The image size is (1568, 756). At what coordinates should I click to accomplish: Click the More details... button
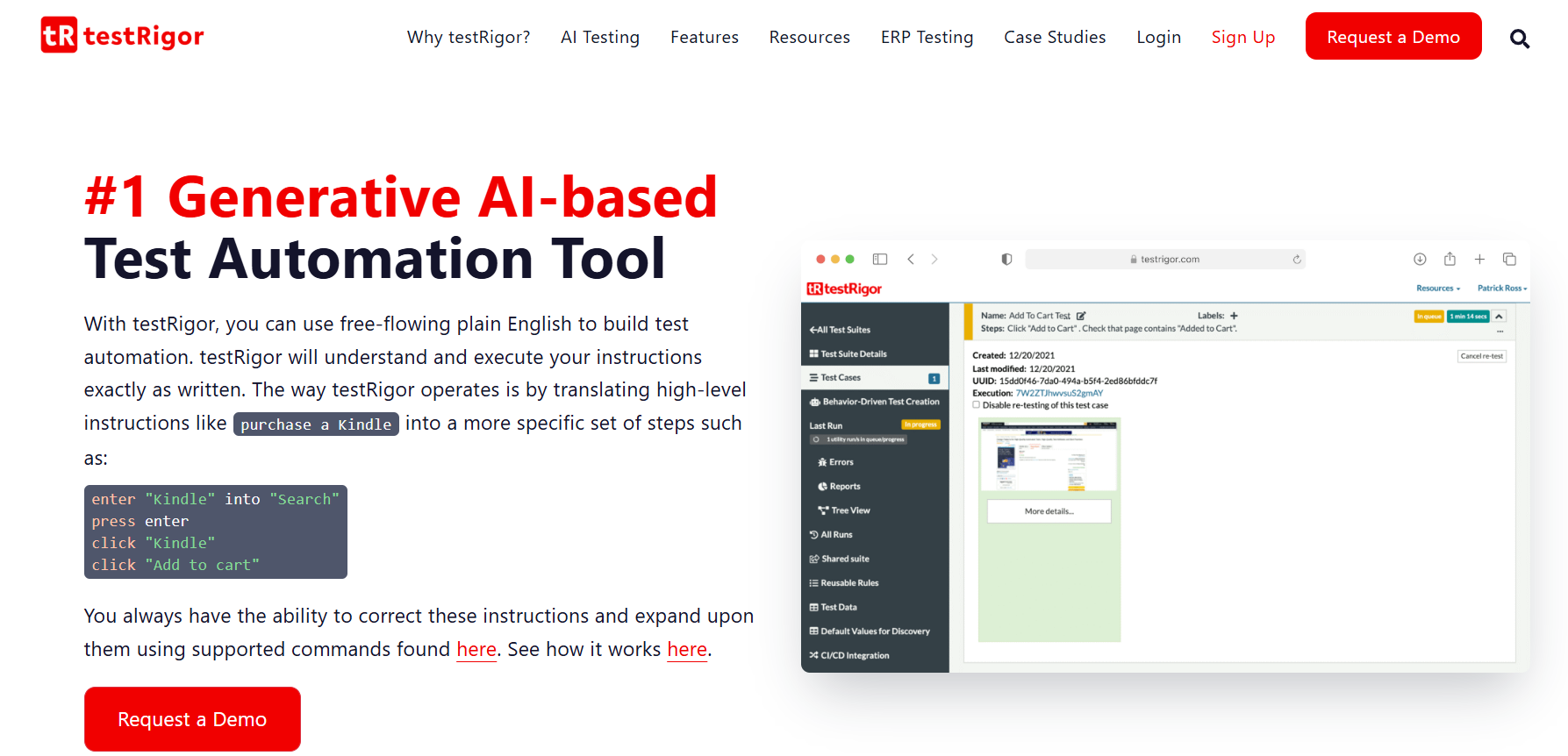1049,511
